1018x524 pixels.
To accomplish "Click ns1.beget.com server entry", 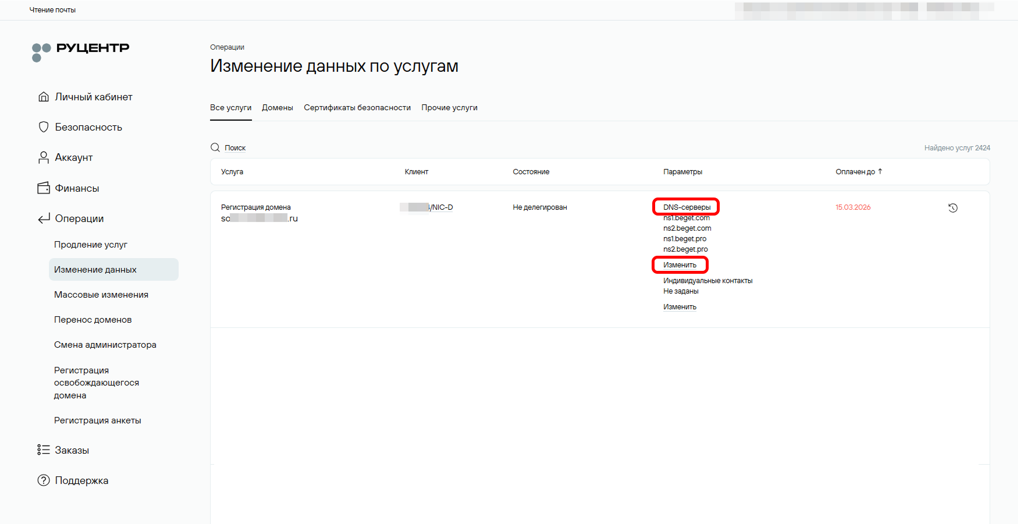I will (x=687, y=218).
